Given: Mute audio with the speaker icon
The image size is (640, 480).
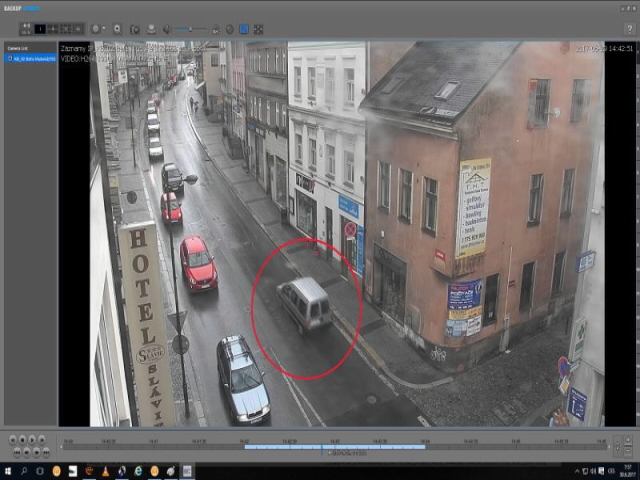Looking at the screenshot, I should 166,29.
